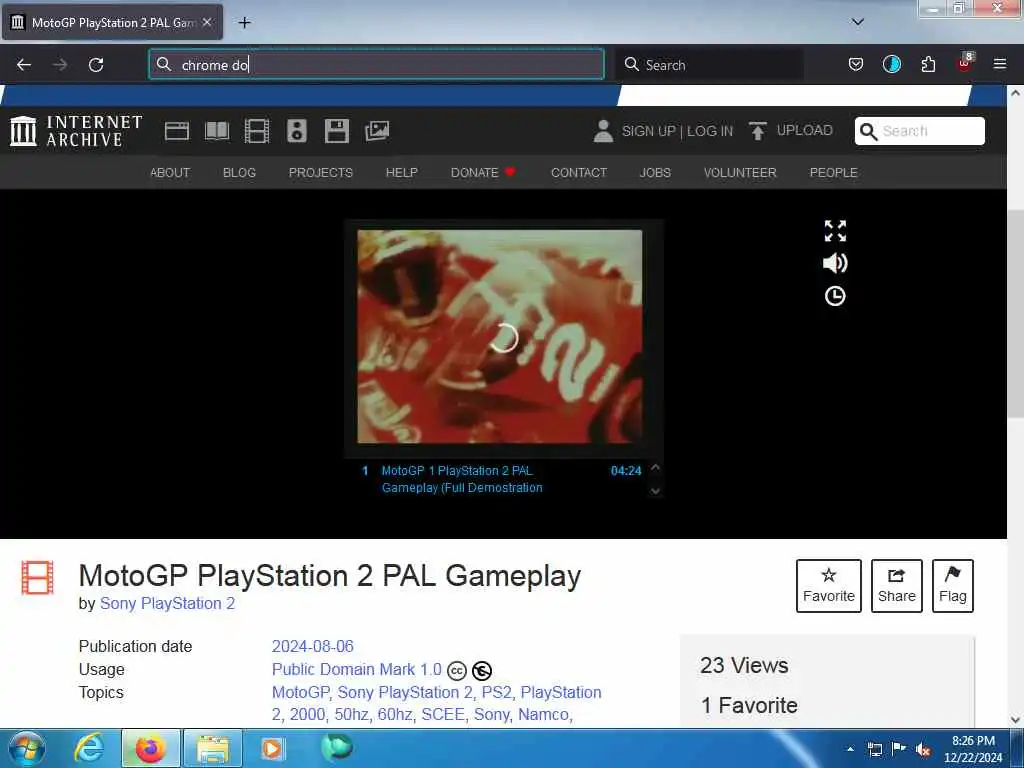
Task: Open the HELP menu item
Action: click(402, 172)
